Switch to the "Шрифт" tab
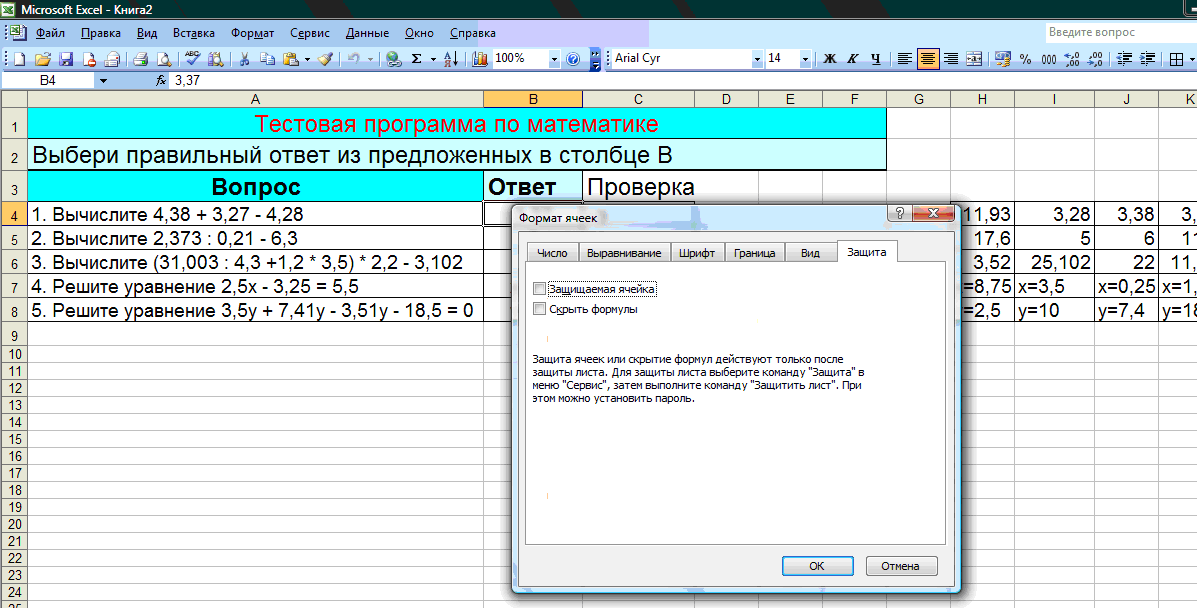This screenshot has height=608, width=1197. pyautogui.click(x=696, y=253)
